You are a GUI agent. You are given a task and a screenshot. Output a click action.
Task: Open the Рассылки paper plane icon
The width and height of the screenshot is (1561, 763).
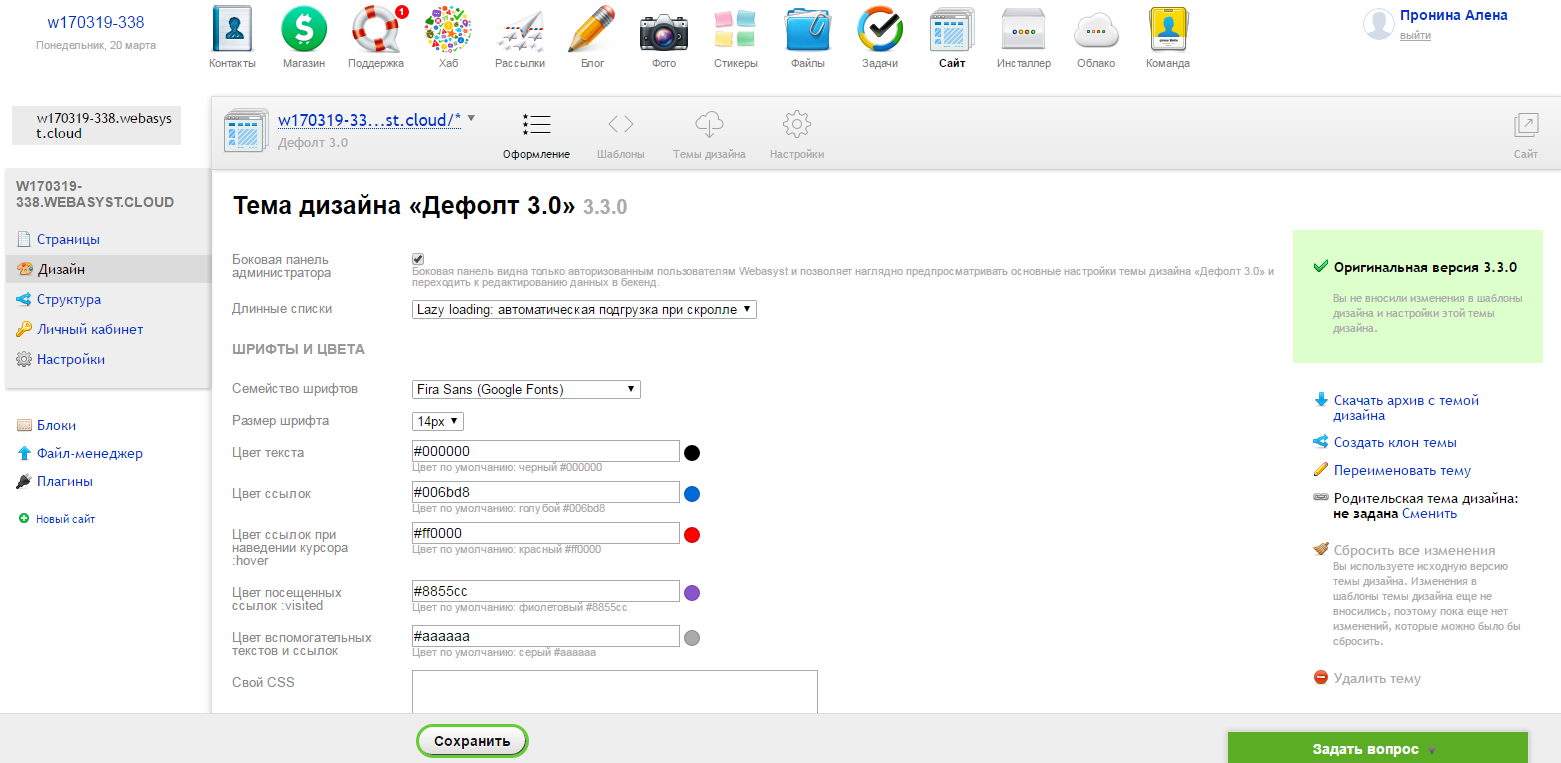[x=520, y=30]
